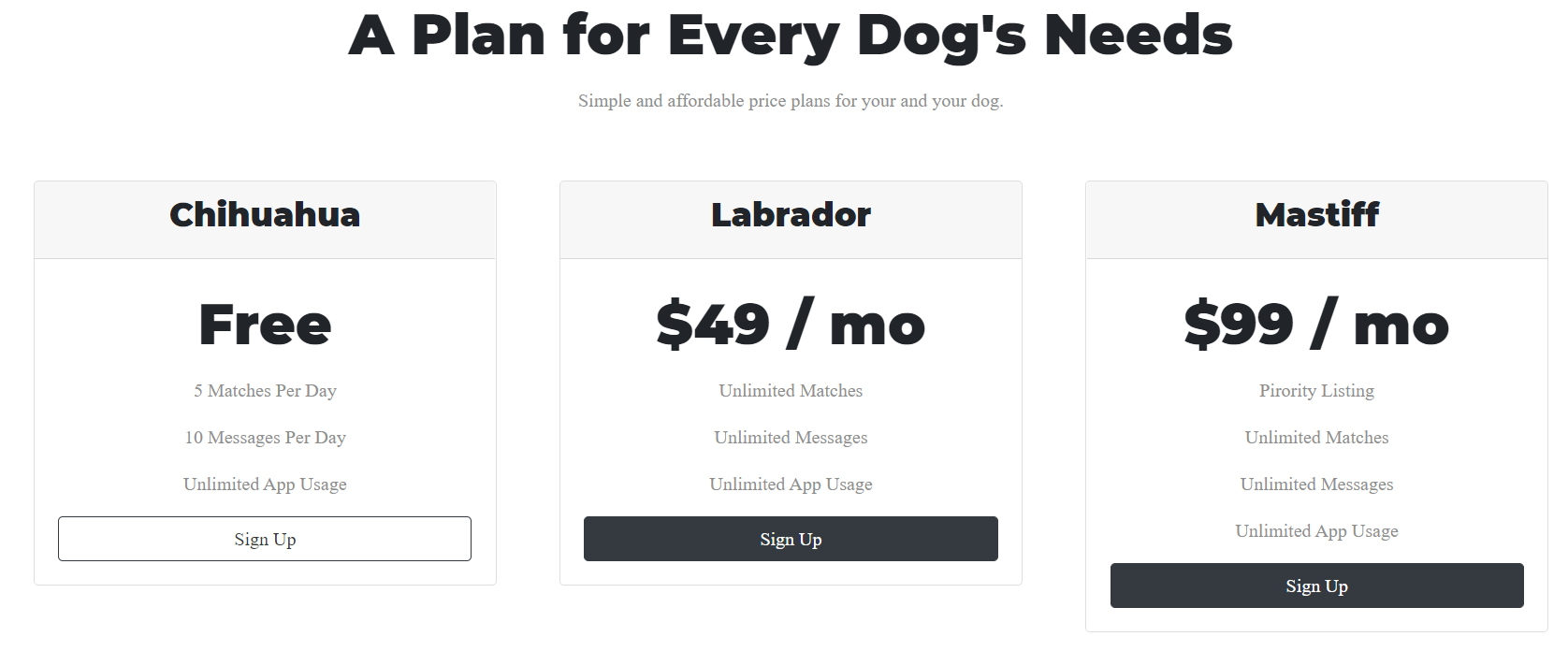The image size is (1568, 651).
Task: Click Sign Up on the Labrador plan
Action: [x=791, y=539]
